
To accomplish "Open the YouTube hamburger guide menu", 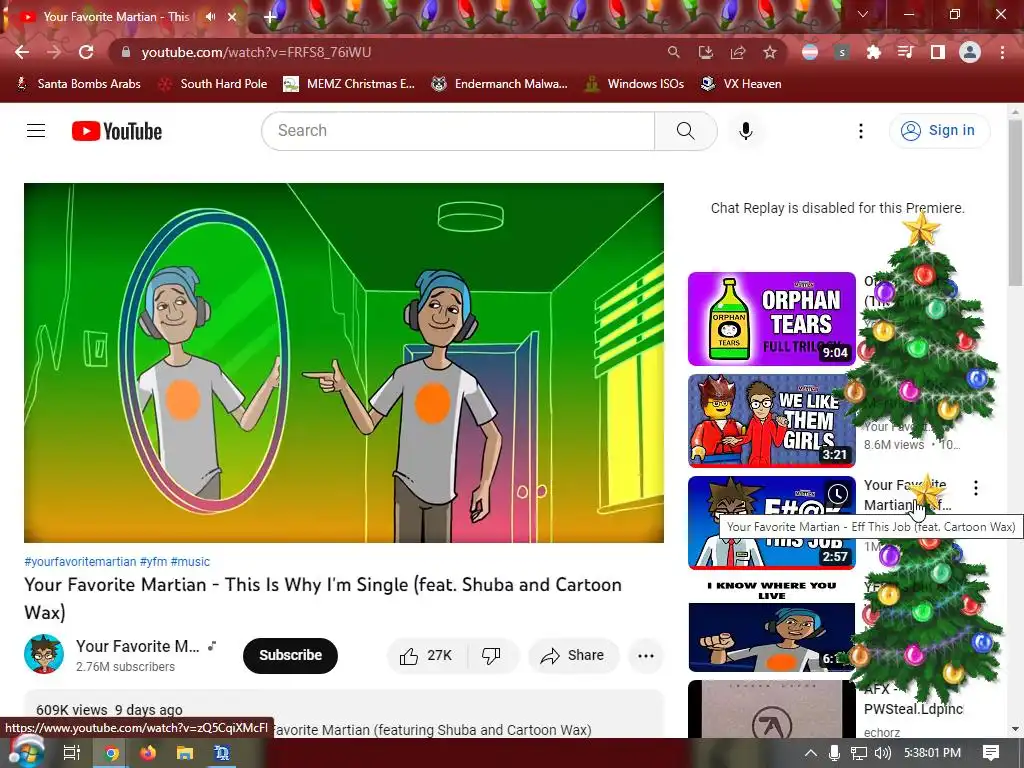I will tap(36, 131).
